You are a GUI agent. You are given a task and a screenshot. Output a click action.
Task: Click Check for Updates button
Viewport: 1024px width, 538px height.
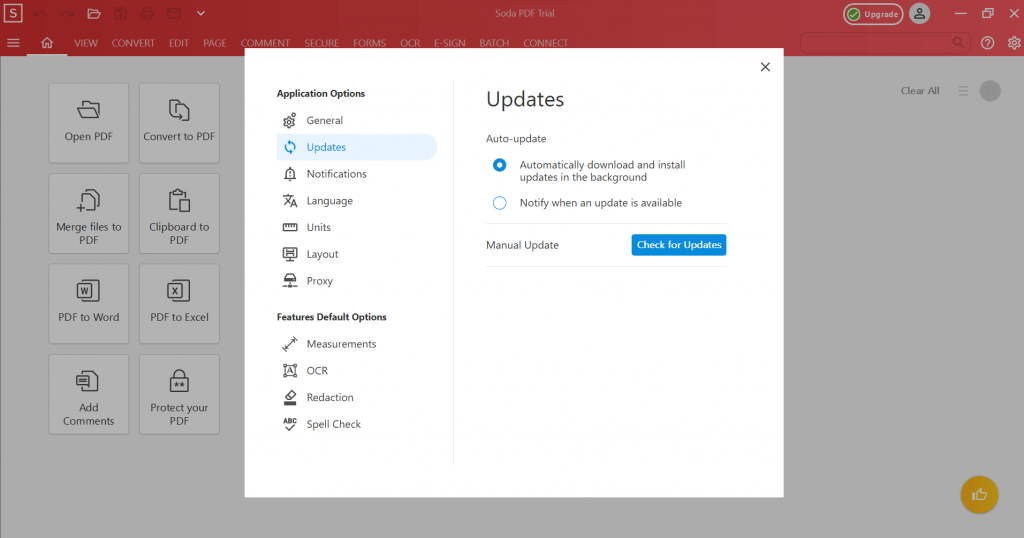[x=679, y=245]
